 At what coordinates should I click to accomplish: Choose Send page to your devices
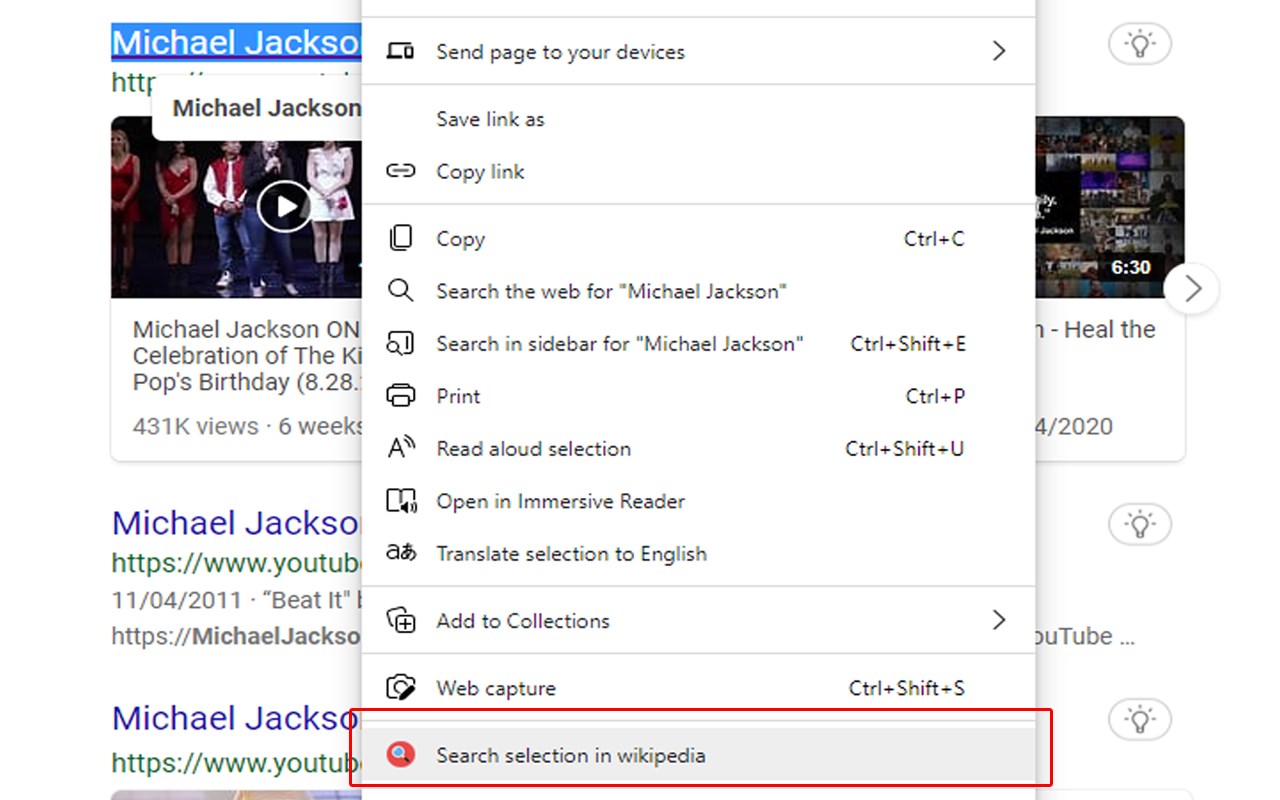click(x=697, y=51)
